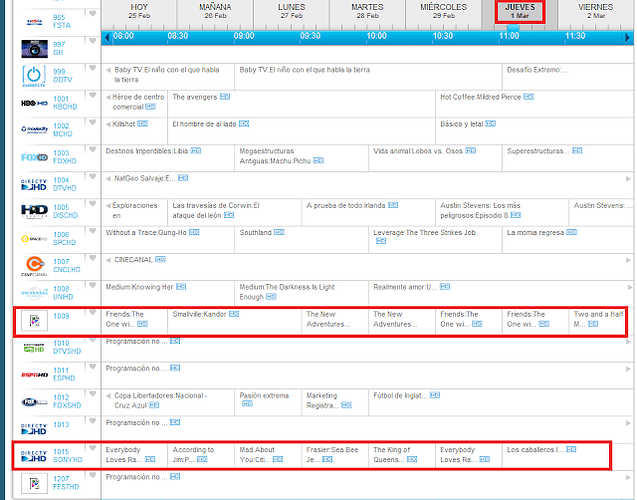This screenshot has height=500, width=637.
Task: Switch to the MAÑANA 26 Feb tab
Action: tap(214, 11)
